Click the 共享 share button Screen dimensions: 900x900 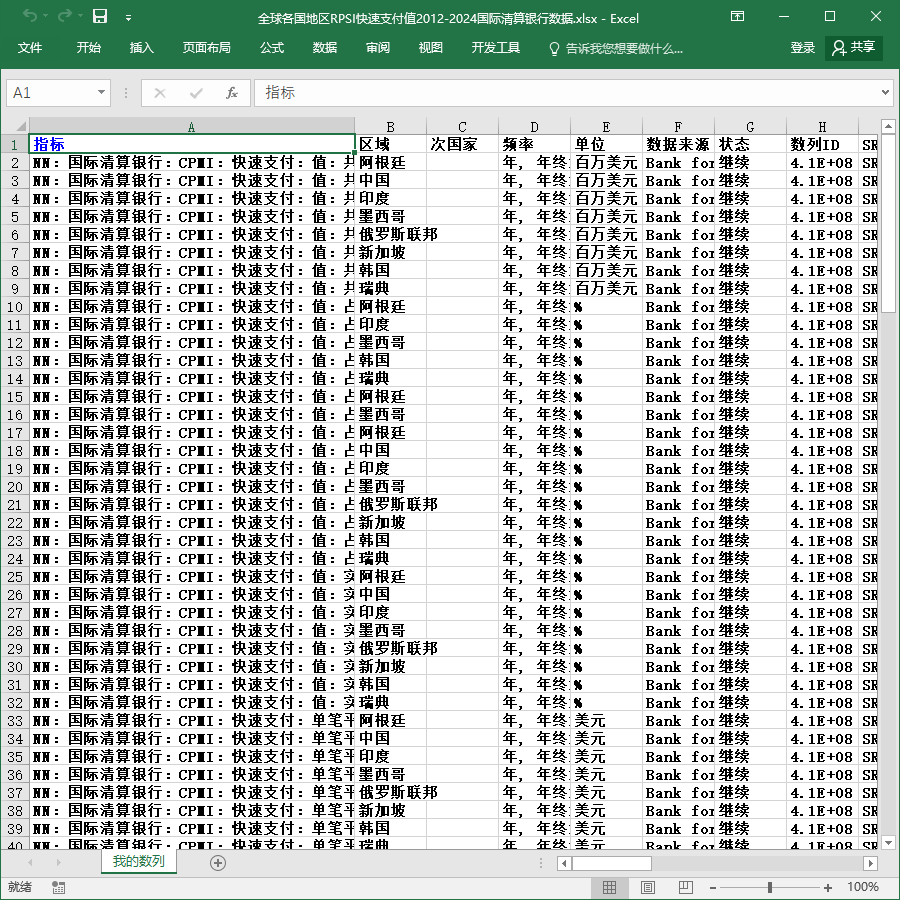tap(854, 48)
